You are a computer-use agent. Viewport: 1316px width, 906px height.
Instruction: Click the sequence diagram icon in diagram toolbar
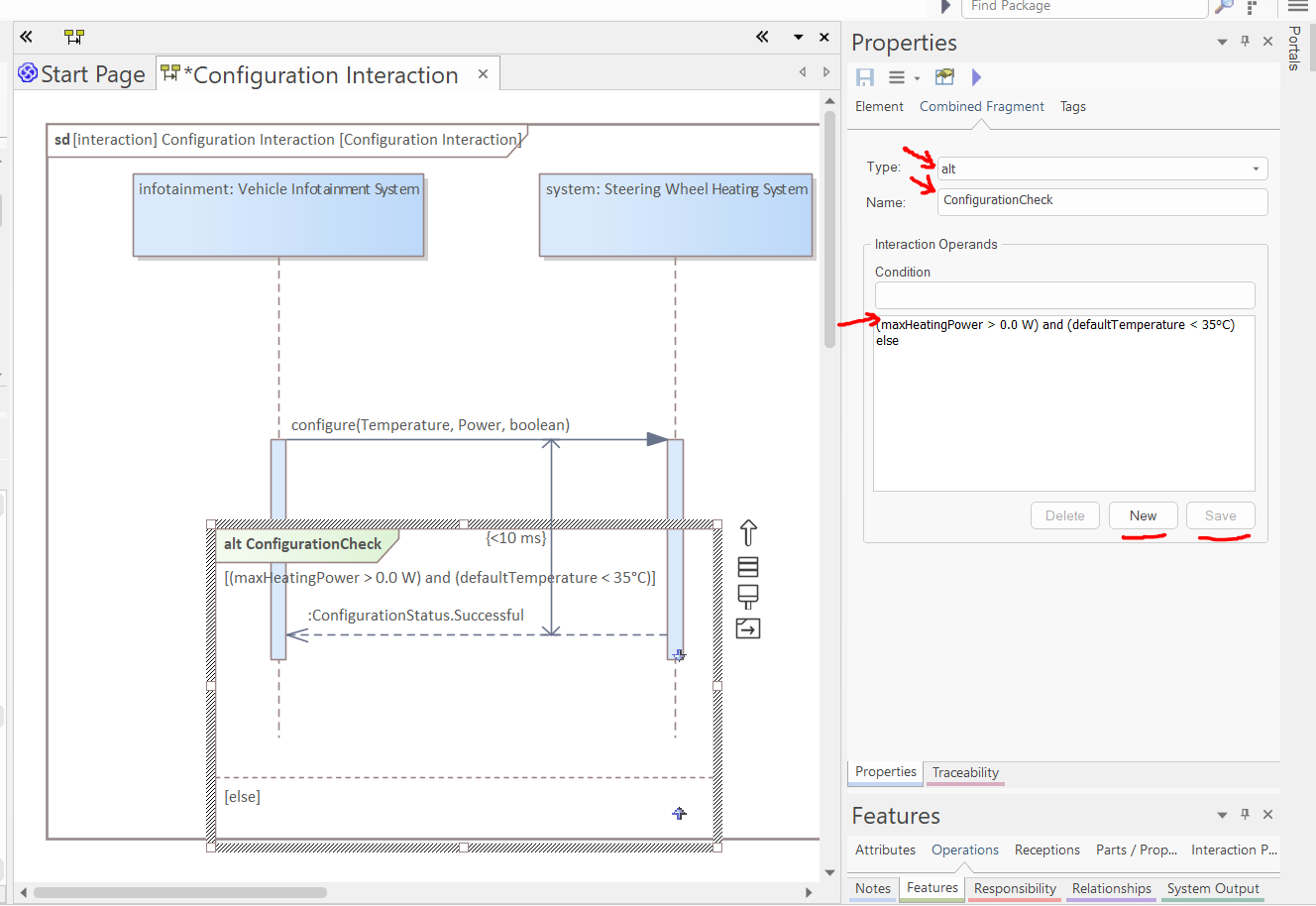click(x=74, y=37)
